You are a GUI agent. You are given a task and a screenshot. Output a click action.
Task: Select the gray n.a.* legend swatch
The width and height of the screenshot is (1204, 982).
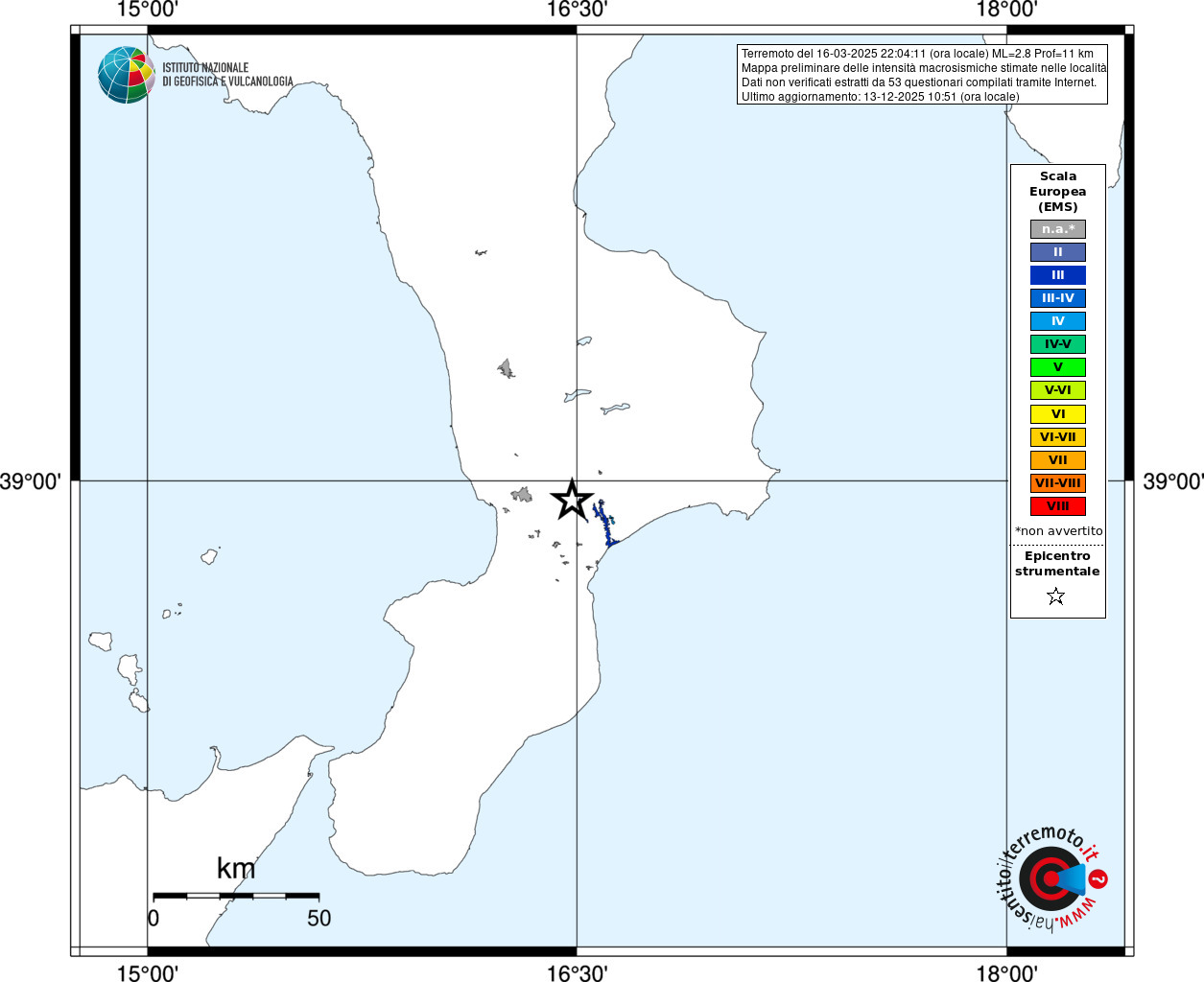point(1058,229)
